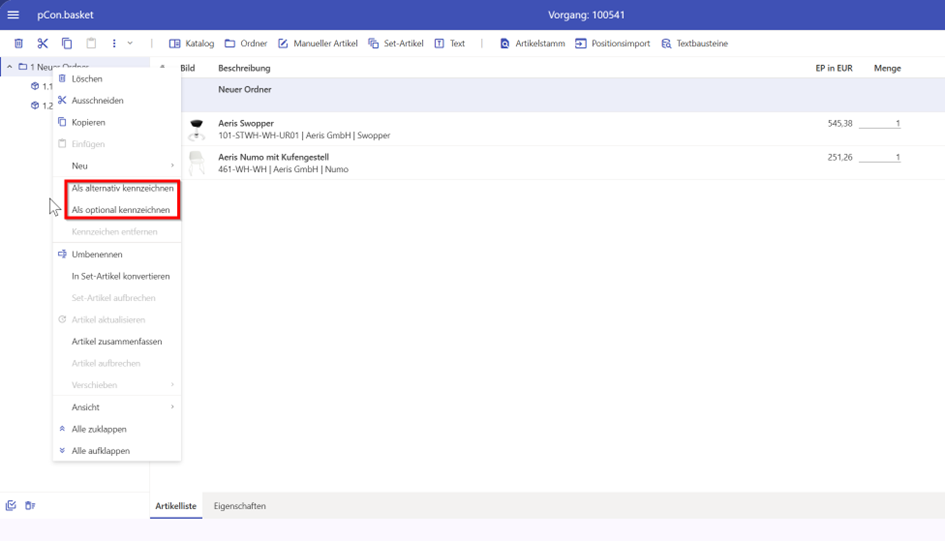945x541 pixels.
Task: Click the Textbausteine toolbar icon
Action: (694, 44)
